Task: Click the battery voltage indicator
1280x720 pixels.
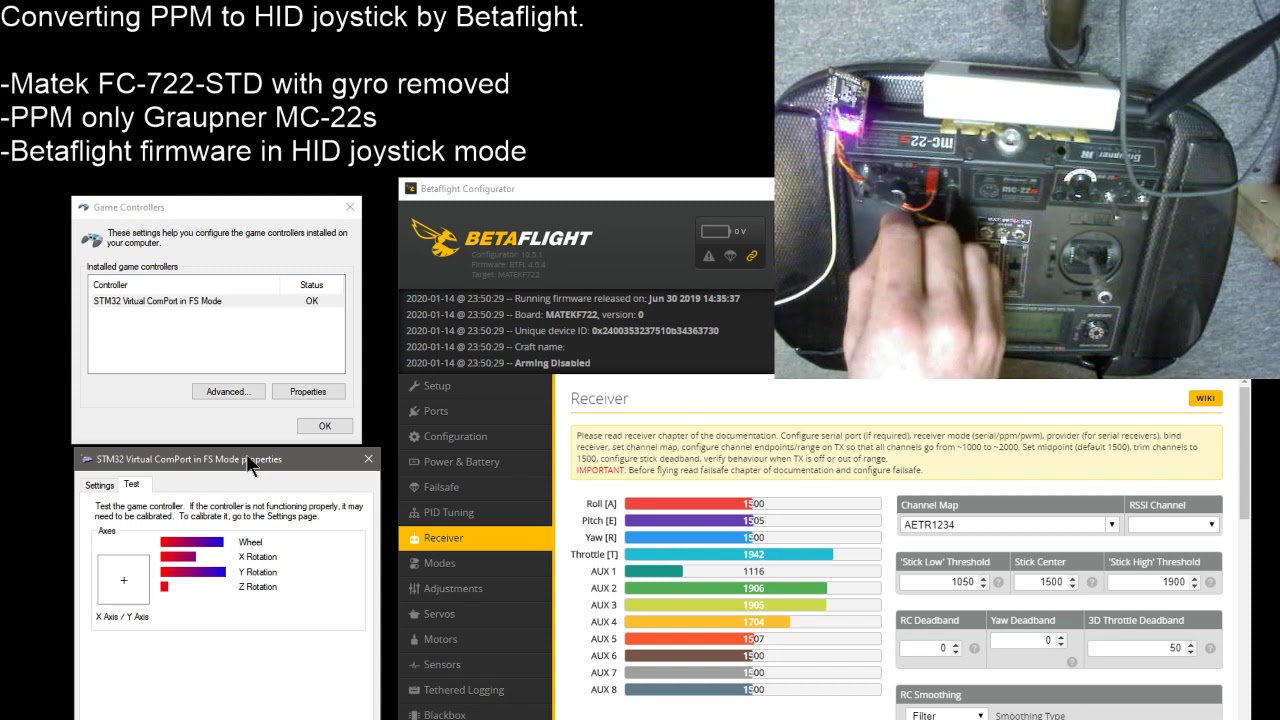Action: (x=723, y=231)
